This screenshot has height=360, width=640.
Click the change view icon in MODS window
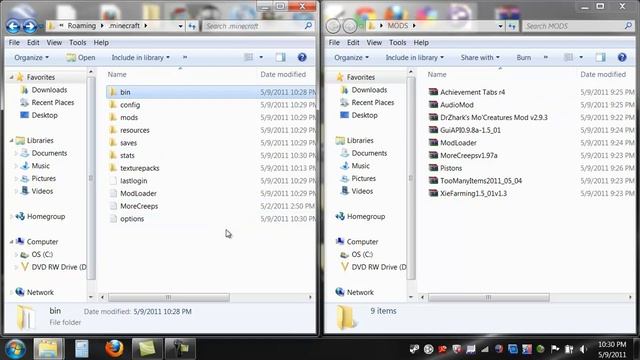568,58
